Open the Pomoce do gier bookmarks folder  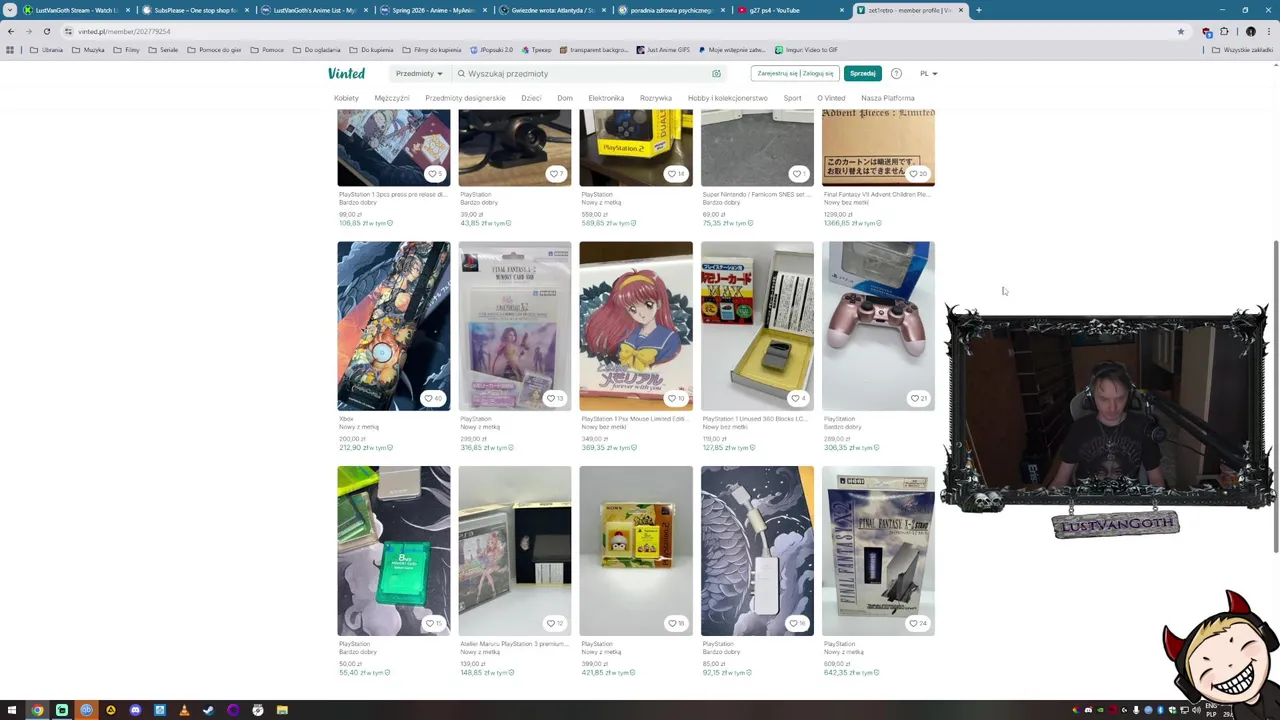click(214, 50)
